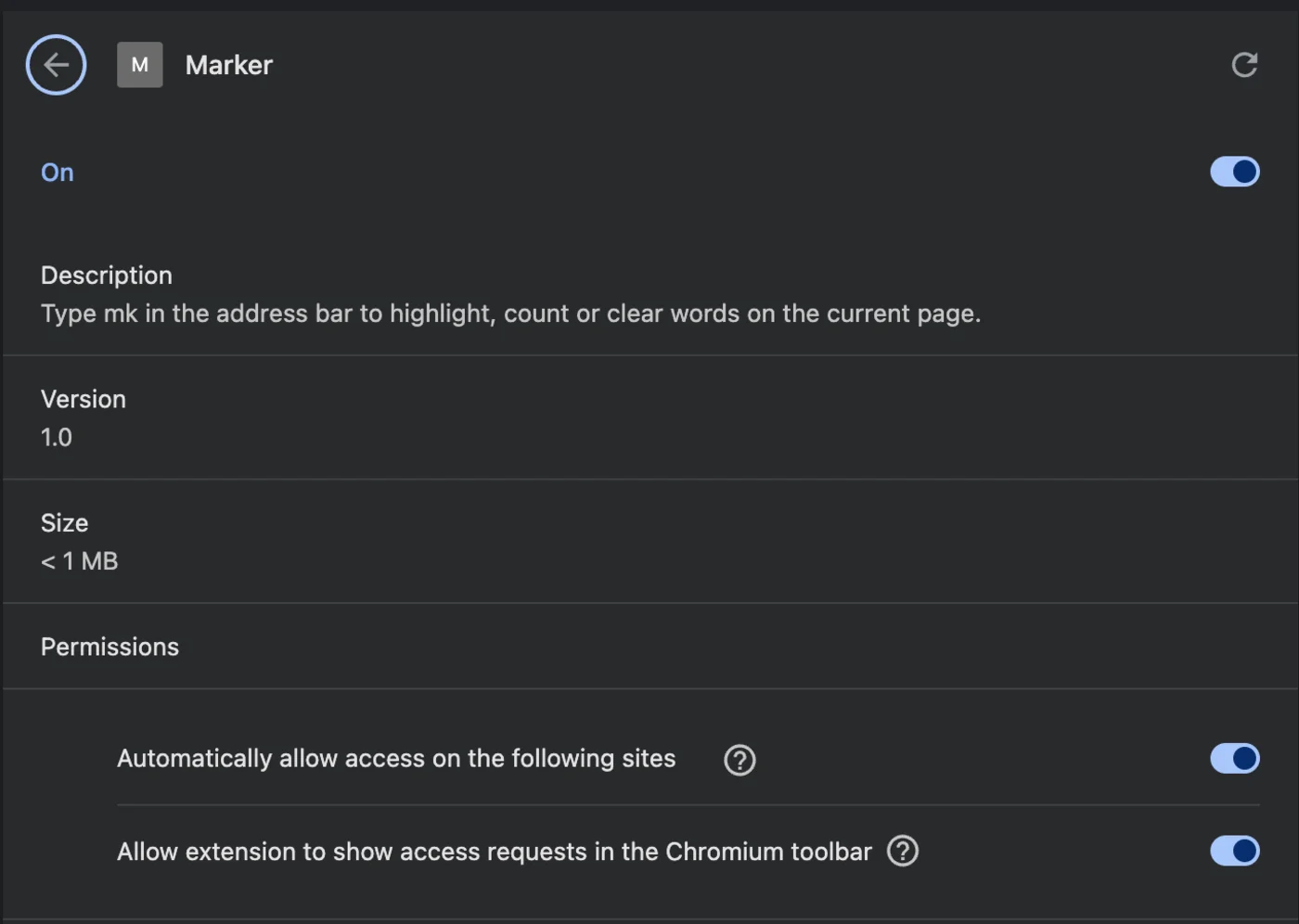Click the Description heading
This screenshot has width=1299, height=924.
[x=107, y=276]
